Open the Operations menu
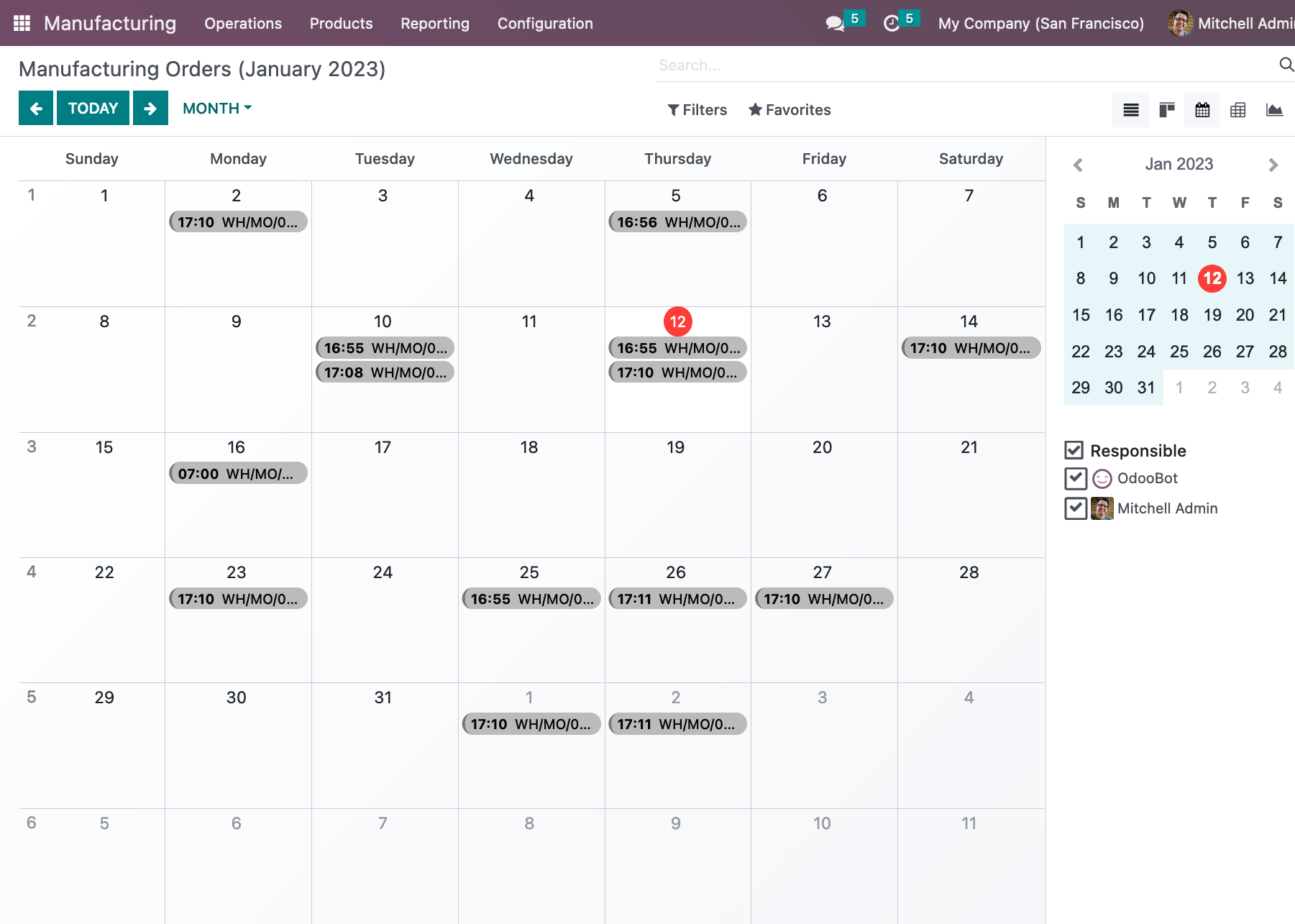This screenshot has height=924, width=1295. click(243, 24)
